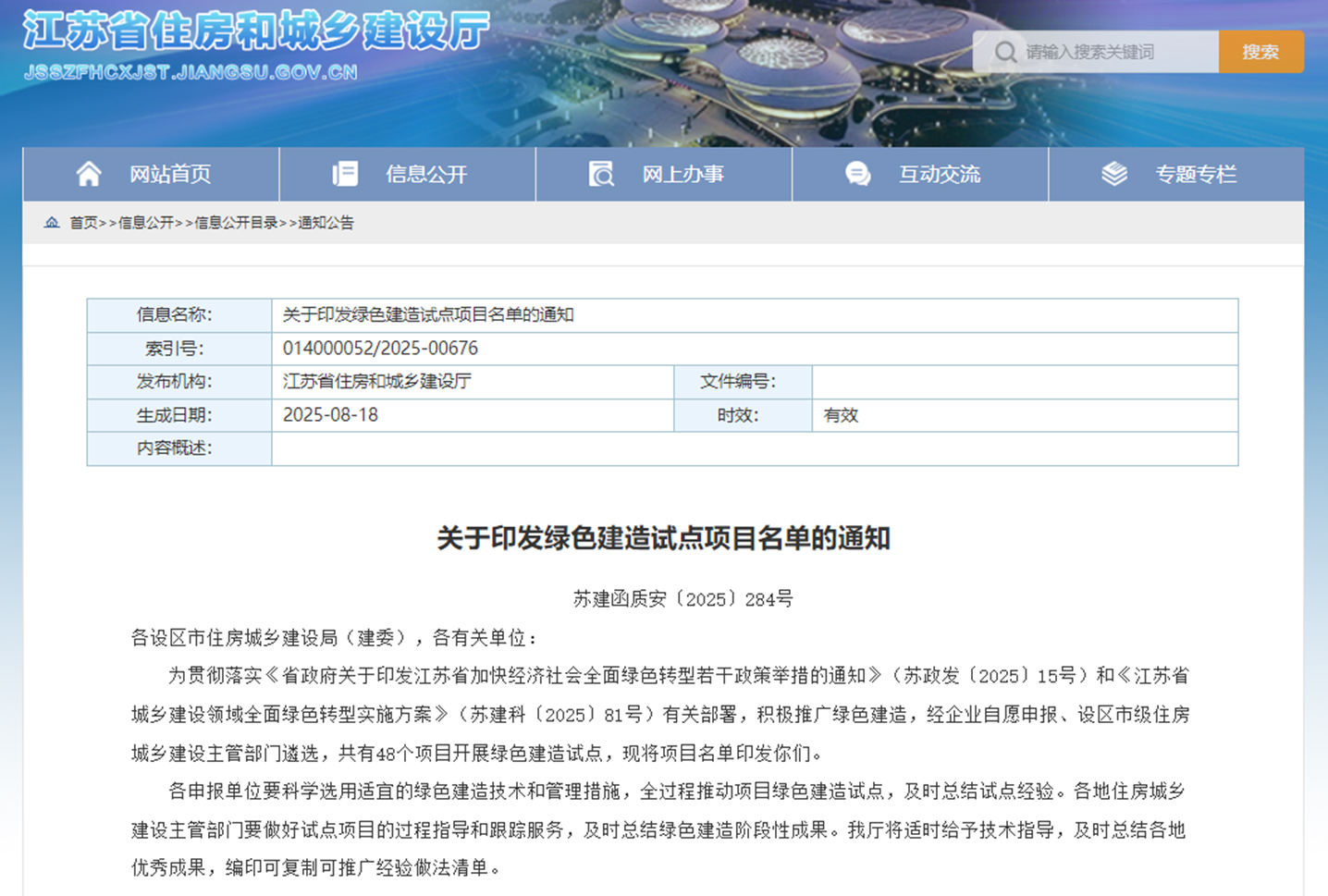
Task: Click the stacked layers icon beside 专题专栏
Action: pyautogui.click(x=1114, y=174)
